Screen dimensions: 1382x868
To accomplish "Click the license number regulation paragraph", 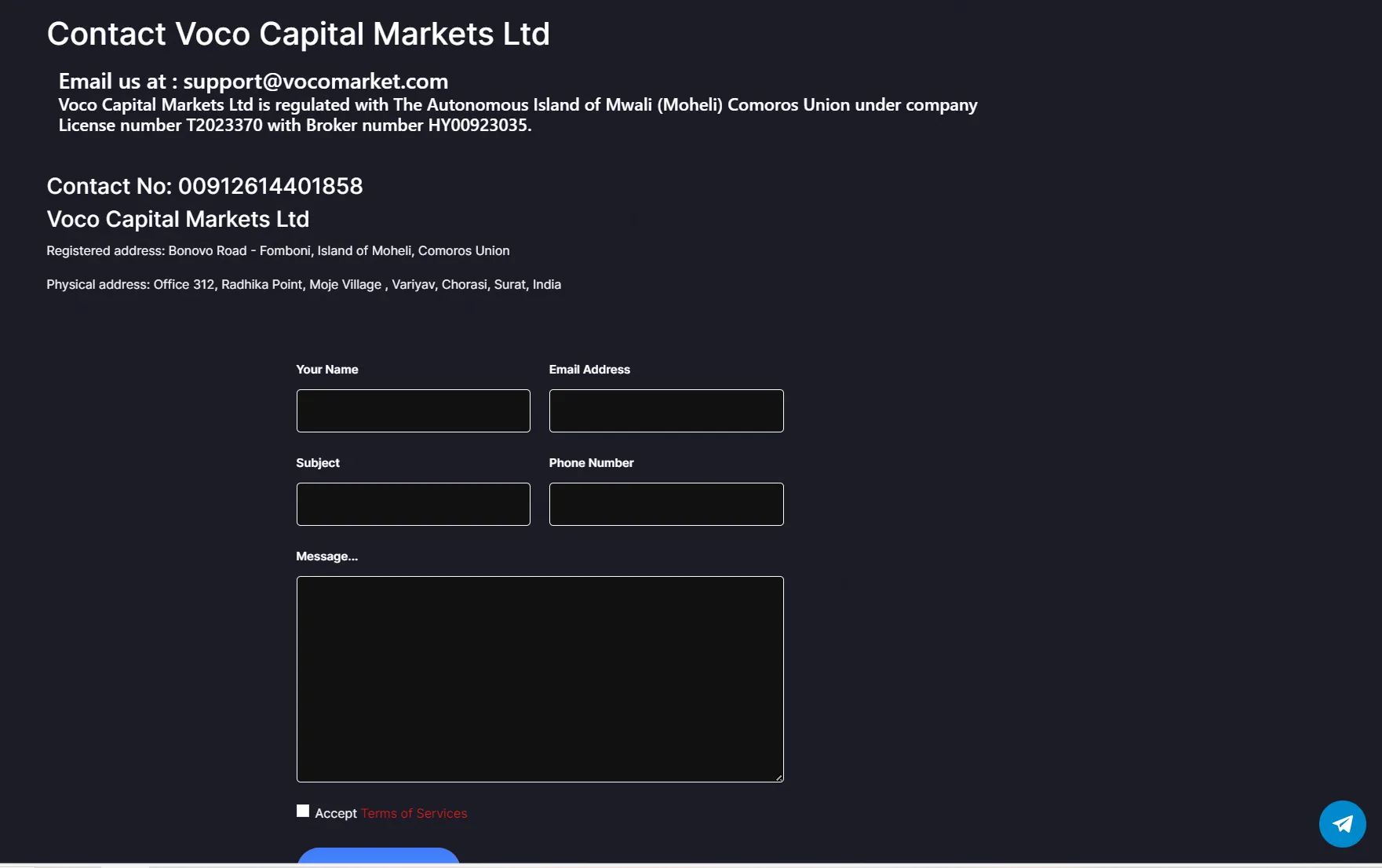I will [x=518, y=115].
